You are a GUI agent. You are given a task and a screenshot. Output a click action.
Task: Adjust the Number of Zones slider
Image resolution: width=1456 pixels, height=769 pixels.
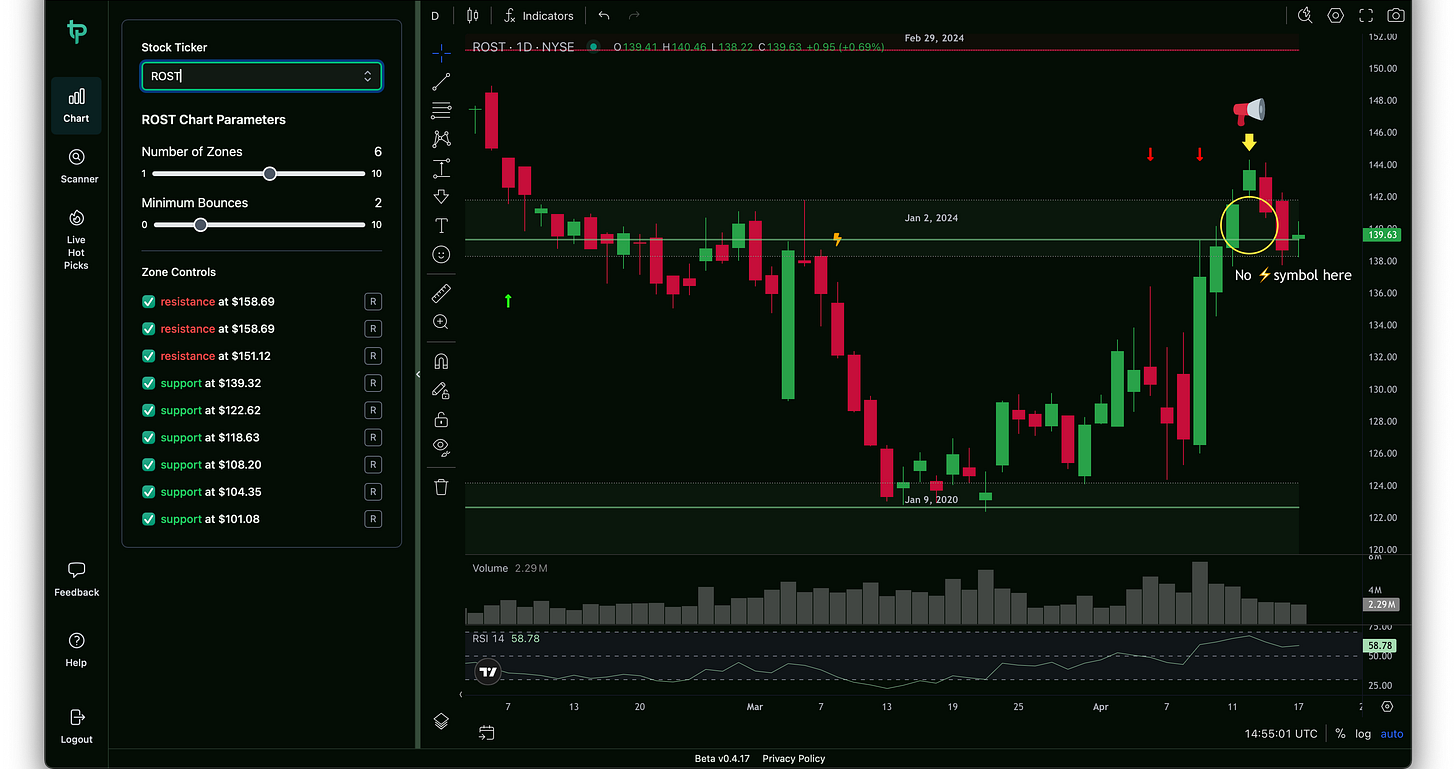tap(269, 173)
